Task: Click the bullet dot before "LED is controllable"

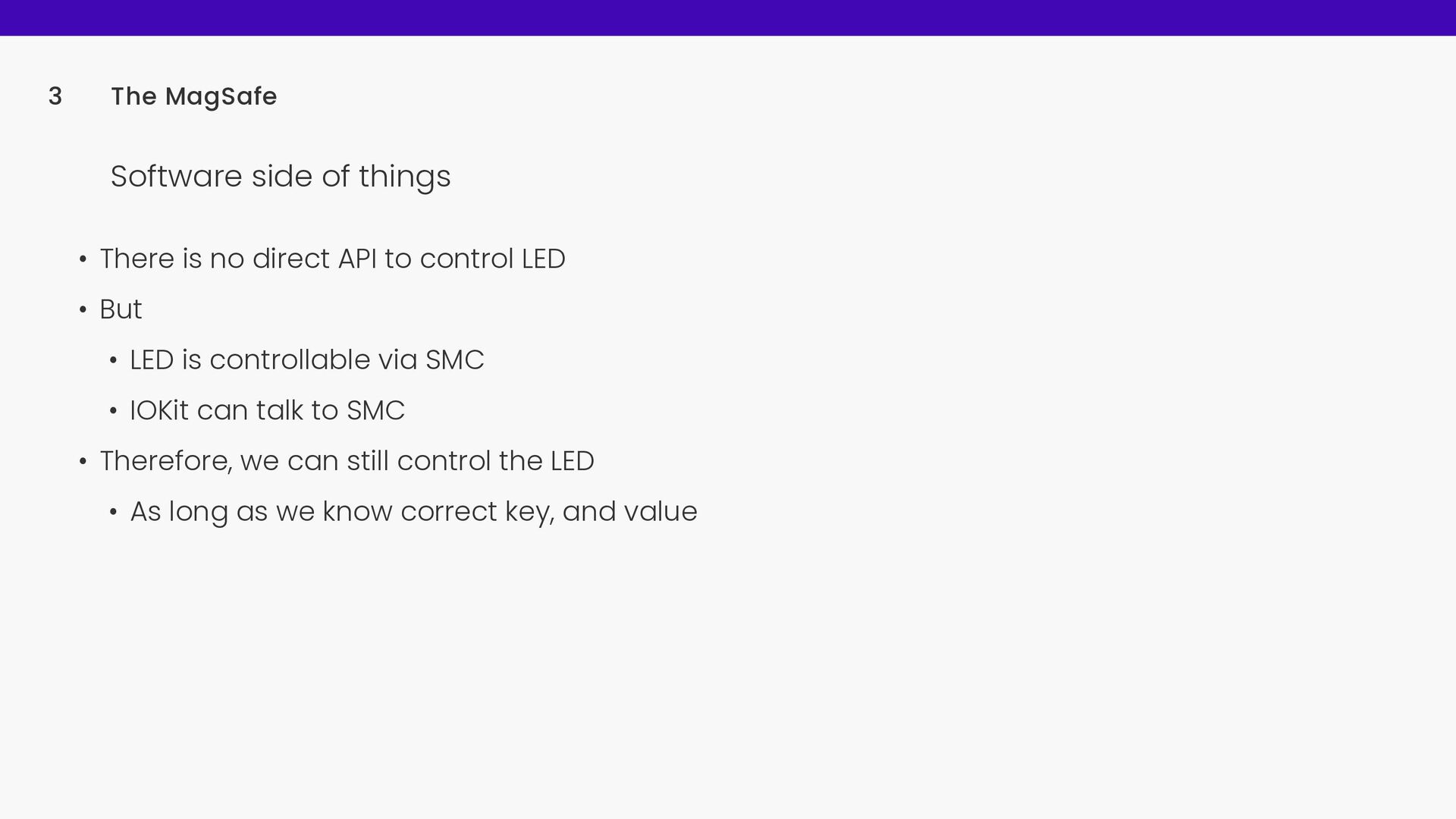Action: pyautogui.click(x=113, y=361)
